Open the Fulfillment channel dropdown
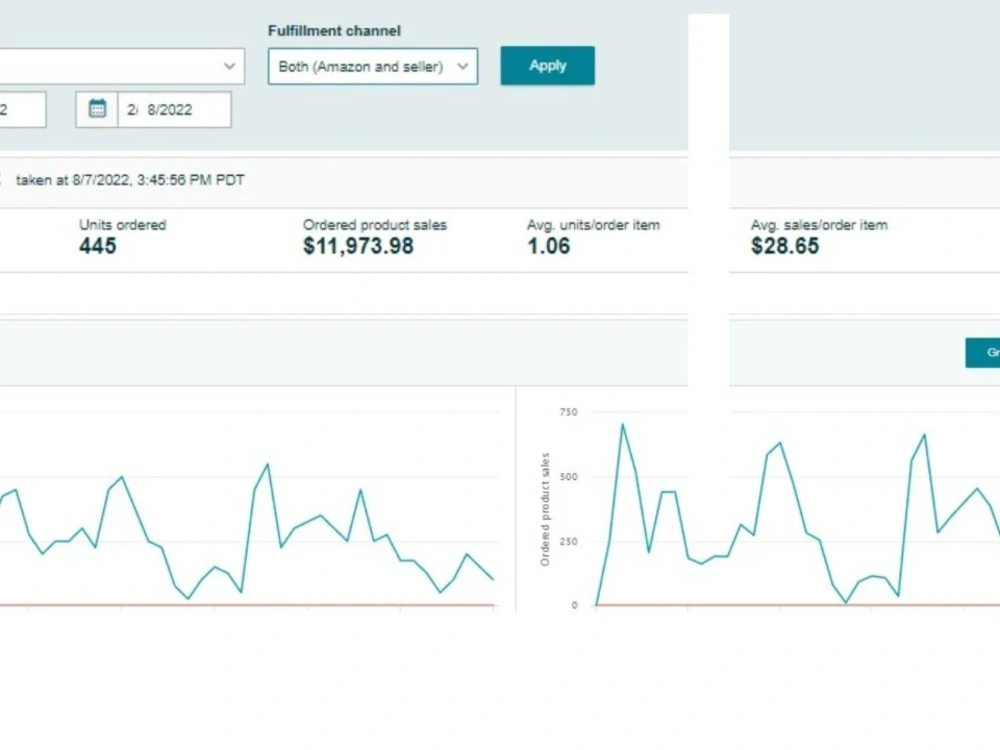 (x=372, y=66)
